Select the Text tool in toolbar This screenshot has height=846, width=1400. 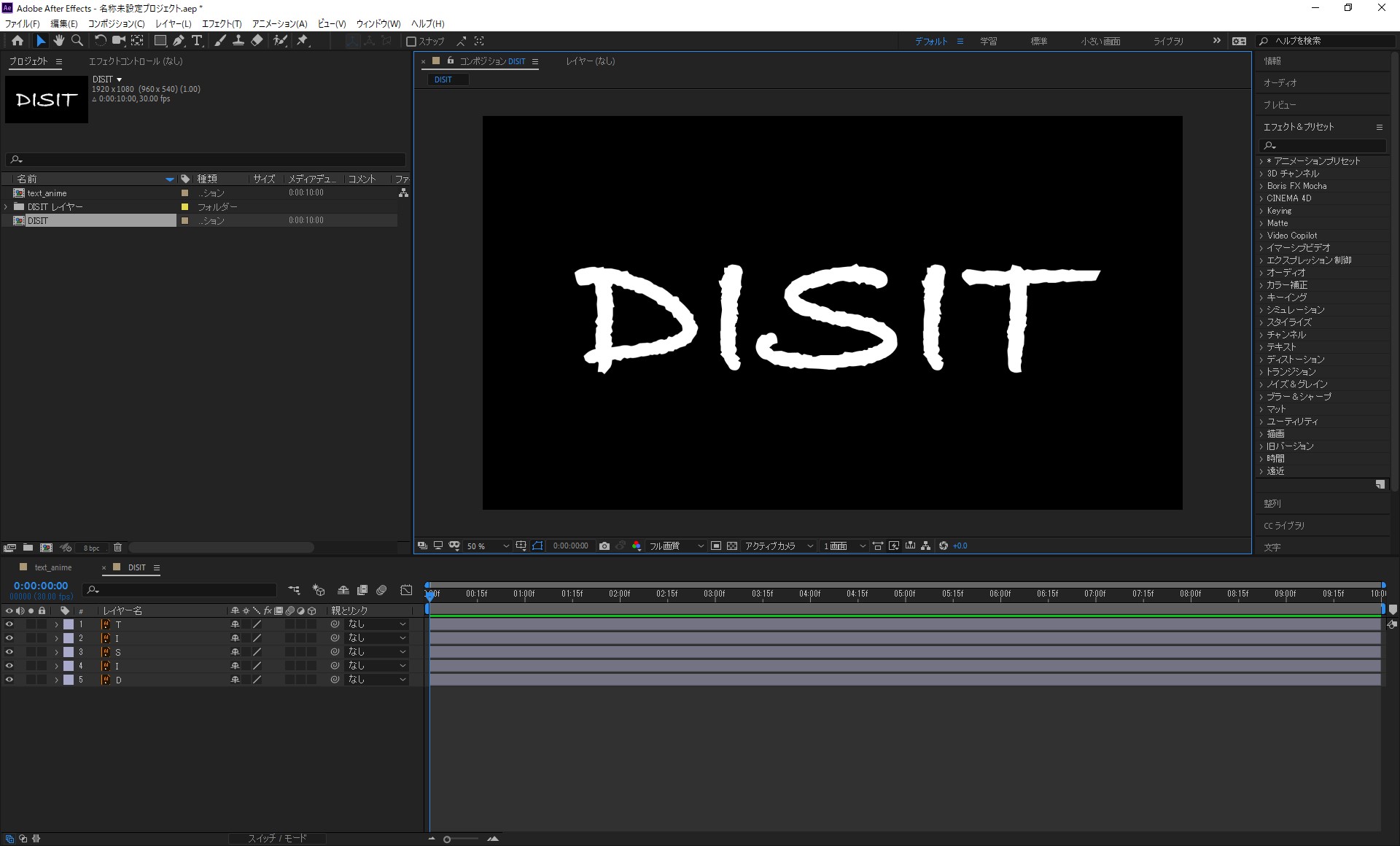(x=198, y=41)
